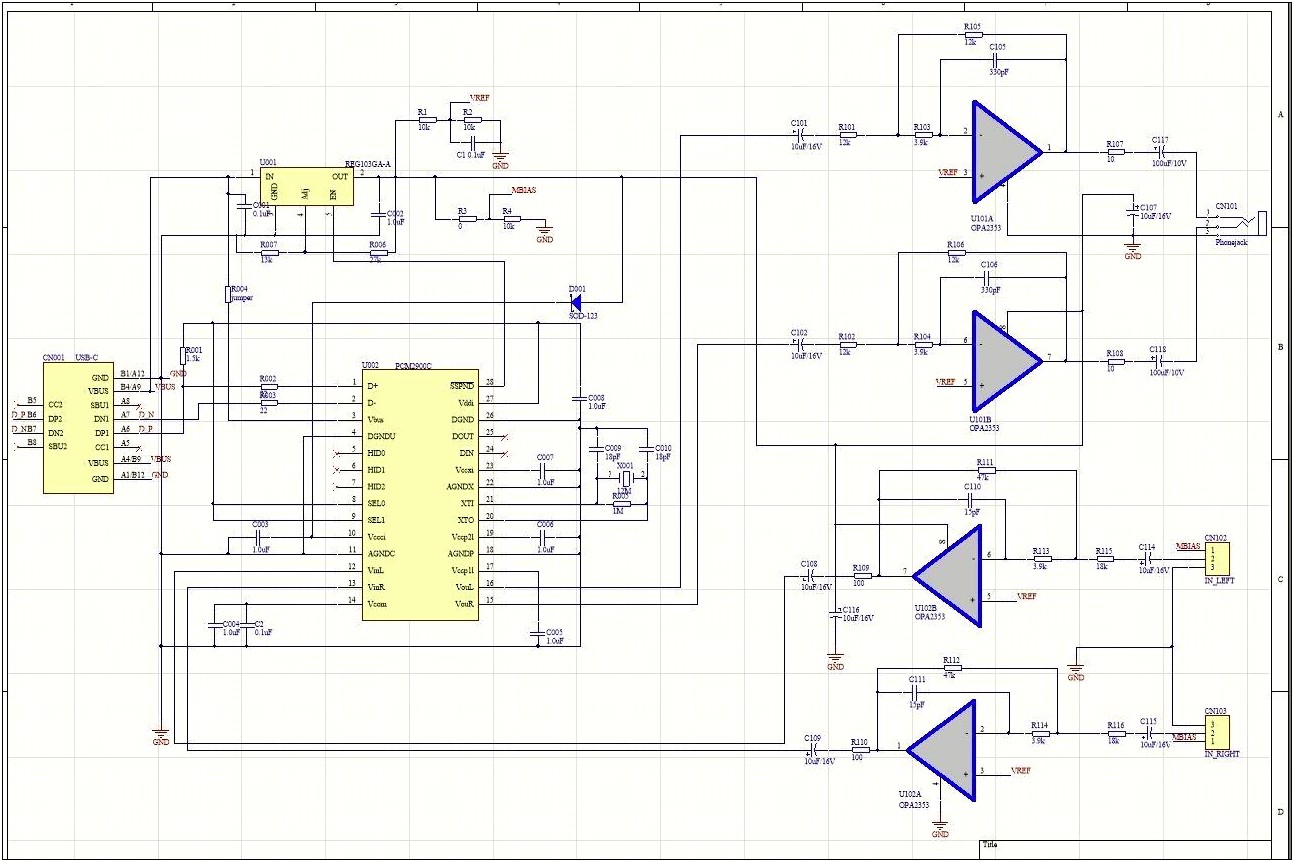Select the CN102 IN_LEFT connector
Screen dimensions: 1294x862
pyautogui.click(x=1217, y=558)
